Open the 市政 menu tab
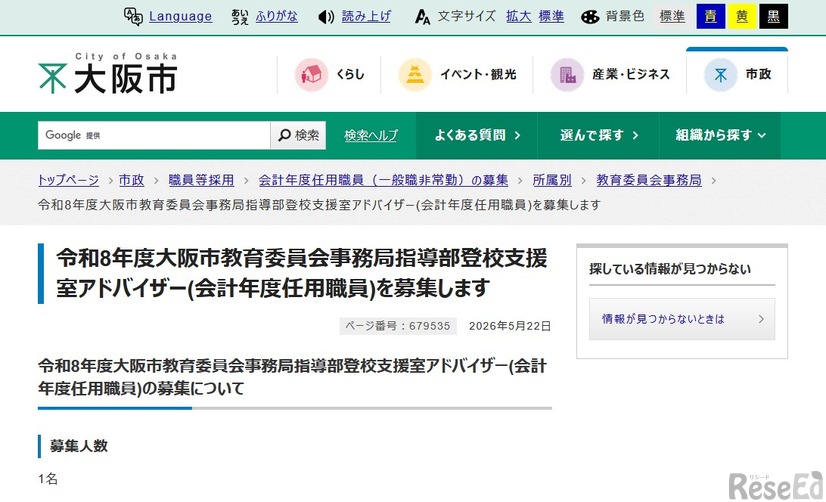Image resolution: width=826 pixels, height=502 pixels. [x=737, y=71]
